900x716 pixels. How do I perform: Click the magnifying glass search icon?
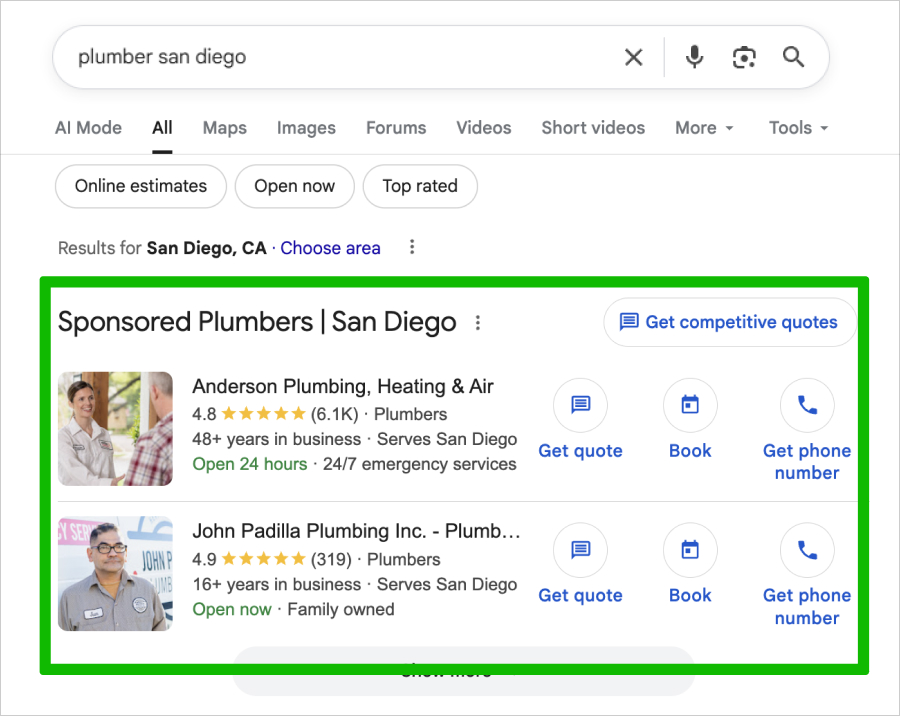click(793, 57)
